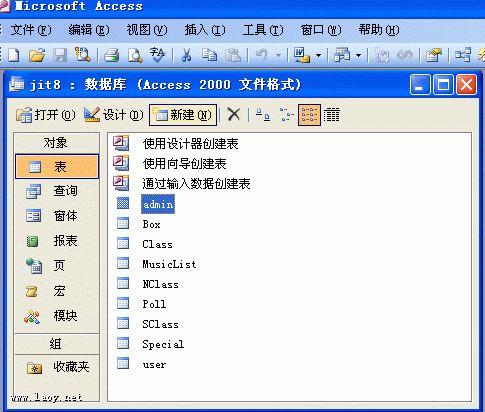Image resolution: width=485 pixels, height=412 pixels.
Task: Open a database with the folder icon
Action: [x=37, y=55]
